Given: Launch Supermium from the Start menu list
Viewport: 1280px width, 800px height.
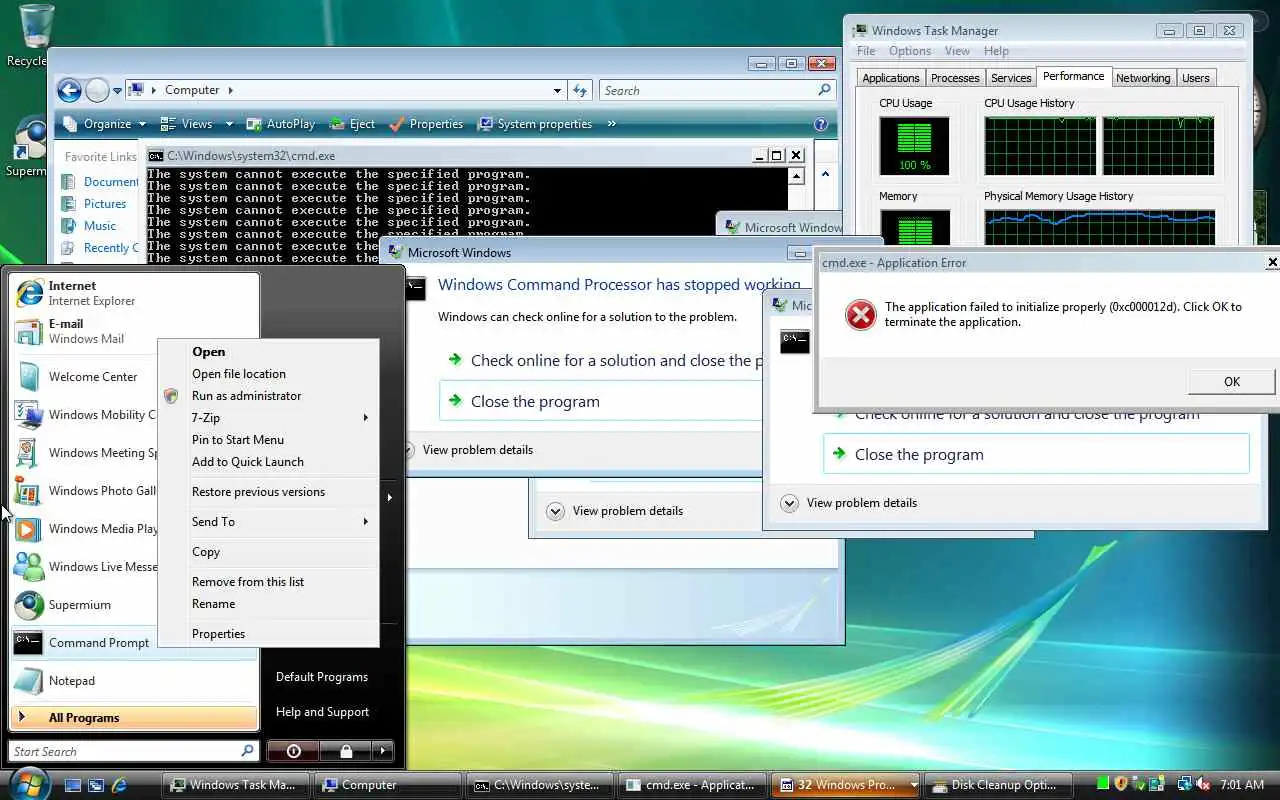Looking at the screenshot, I should 85,605.
